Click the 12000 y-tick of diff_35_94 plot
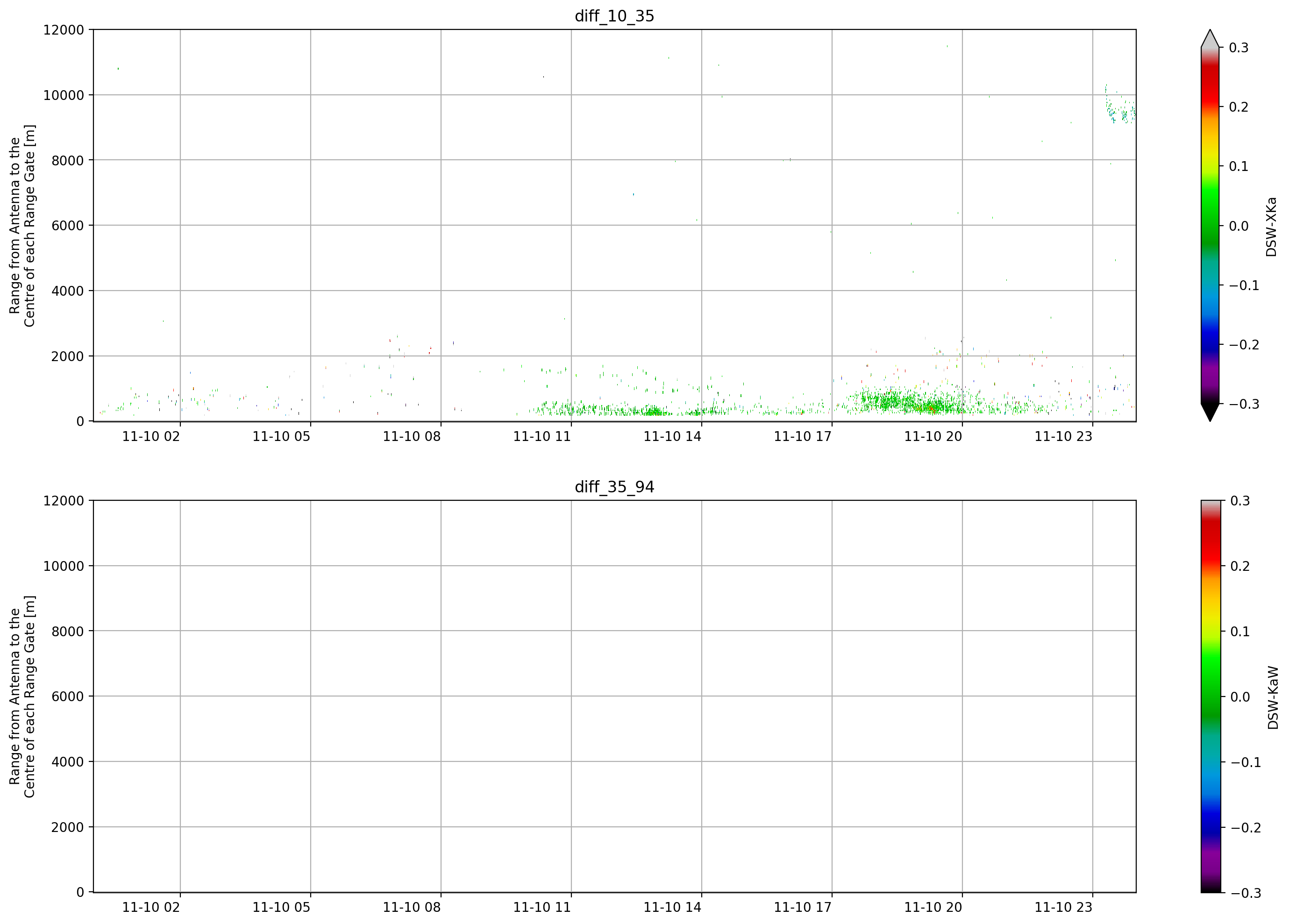The image size is (1289, 924). (64, 501)
